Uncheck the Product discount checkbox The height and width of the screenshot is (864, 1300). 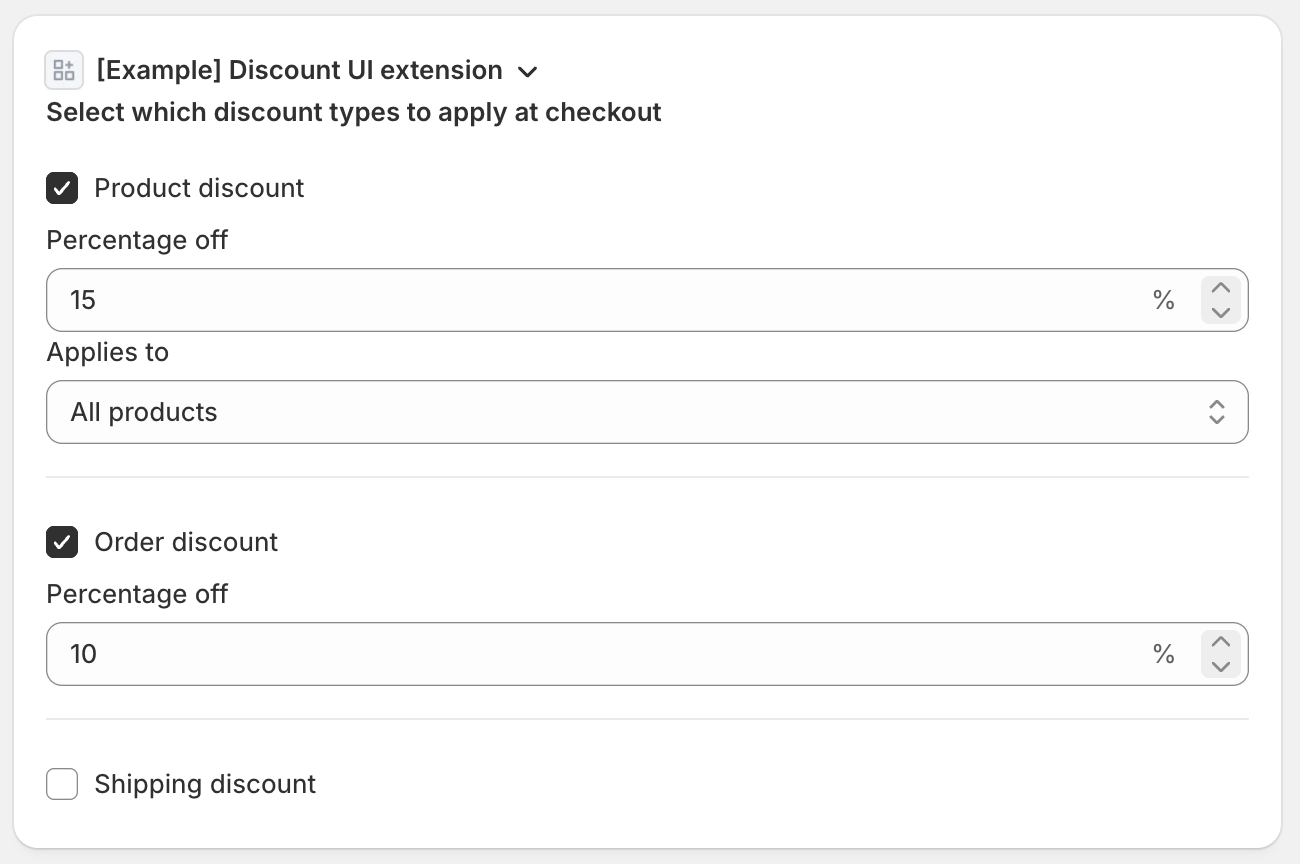click(62, 188)
